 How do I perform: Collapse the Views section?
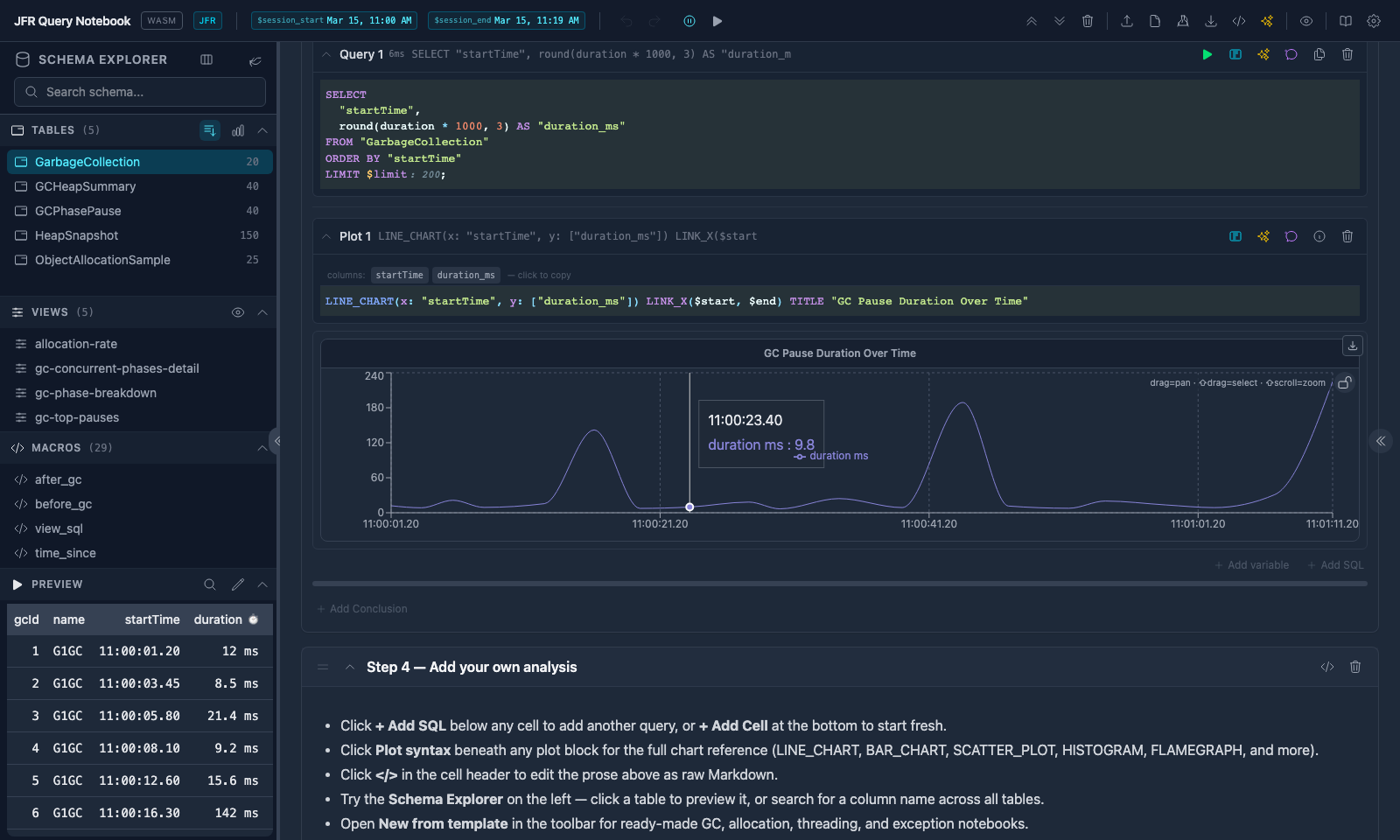[x=262, y=312]
